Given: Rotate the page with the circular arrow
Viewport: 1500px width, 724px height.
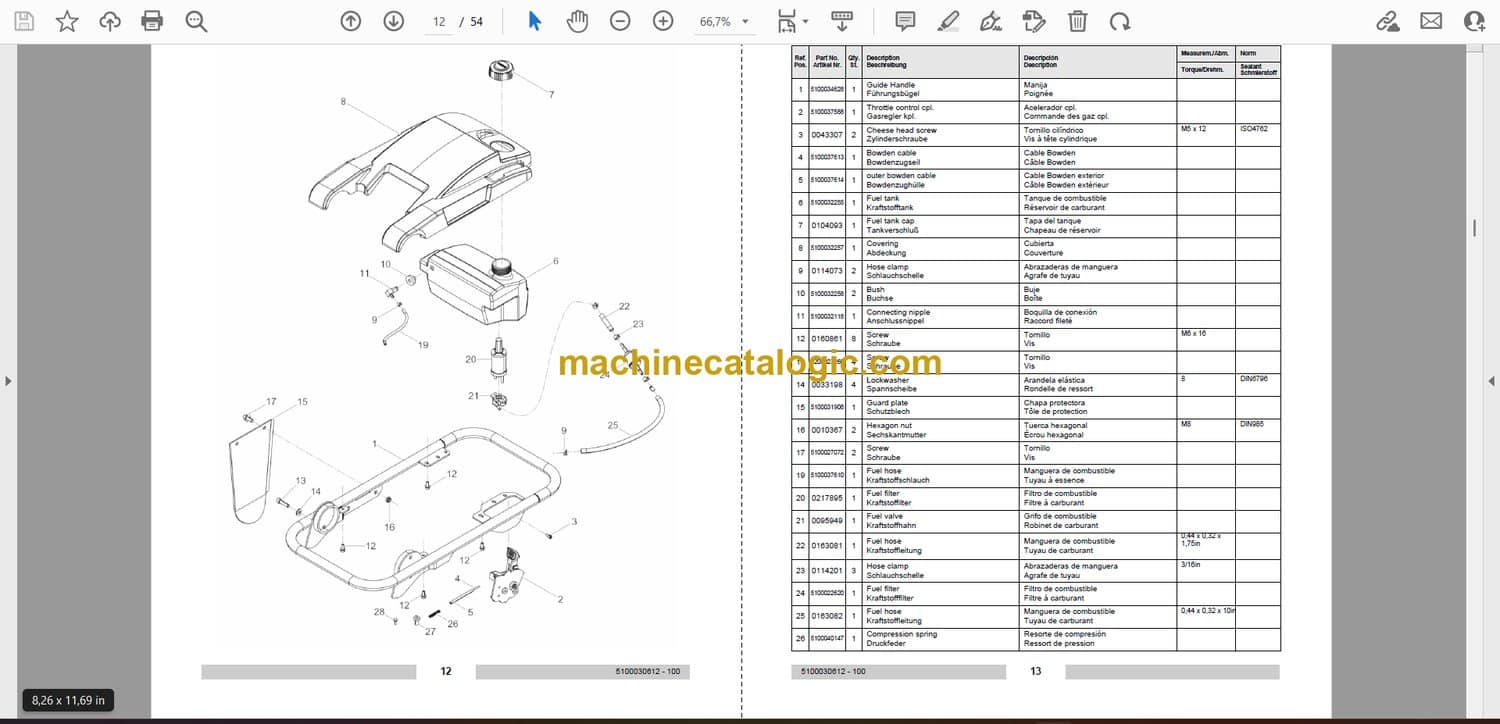Looking at the screenshot, I should pyautogui.click(x=1120, y=21).
